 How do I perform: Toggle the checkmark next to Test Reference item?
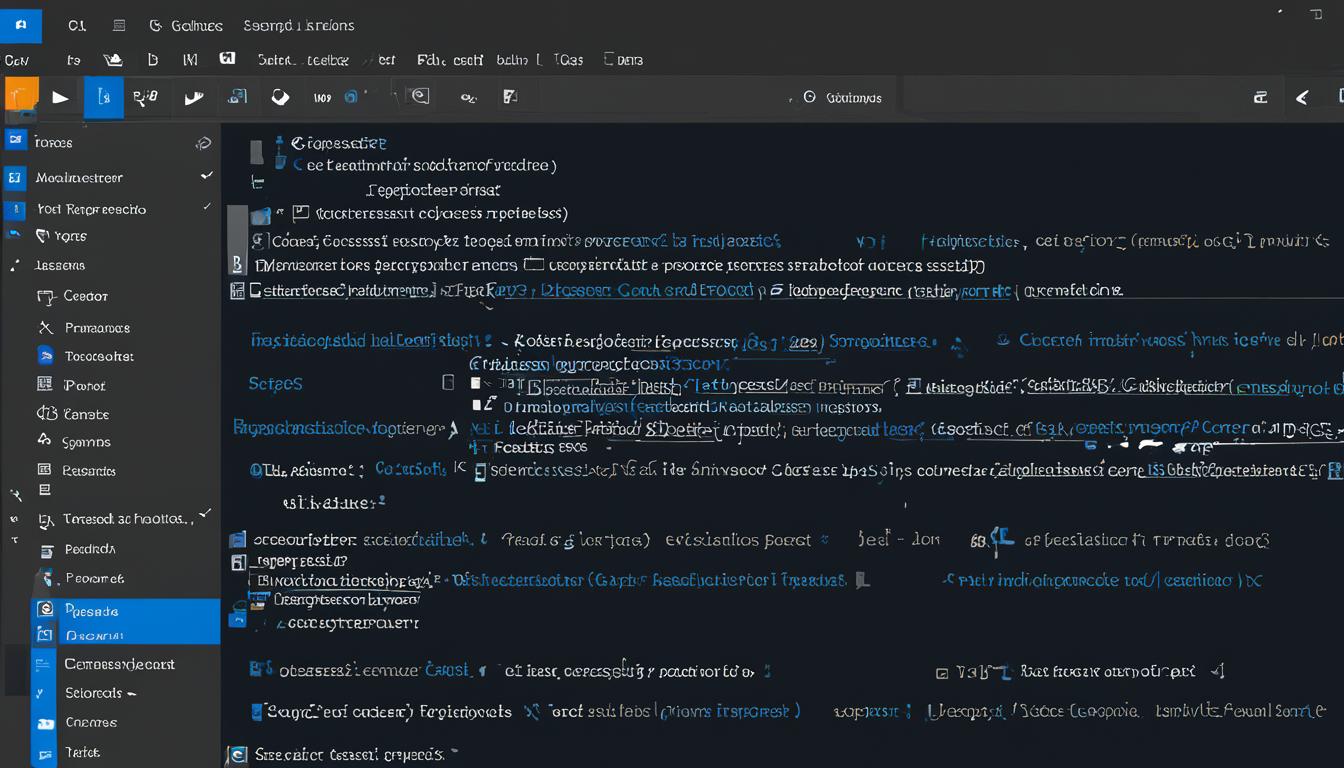click(x=207, y=208)
